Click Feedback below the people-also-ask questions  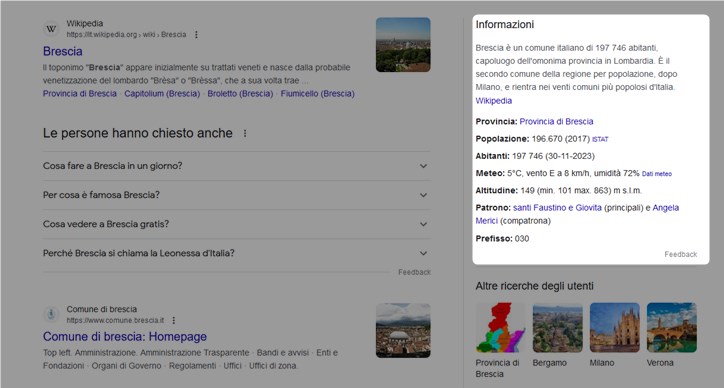click(x=414, y=273)
